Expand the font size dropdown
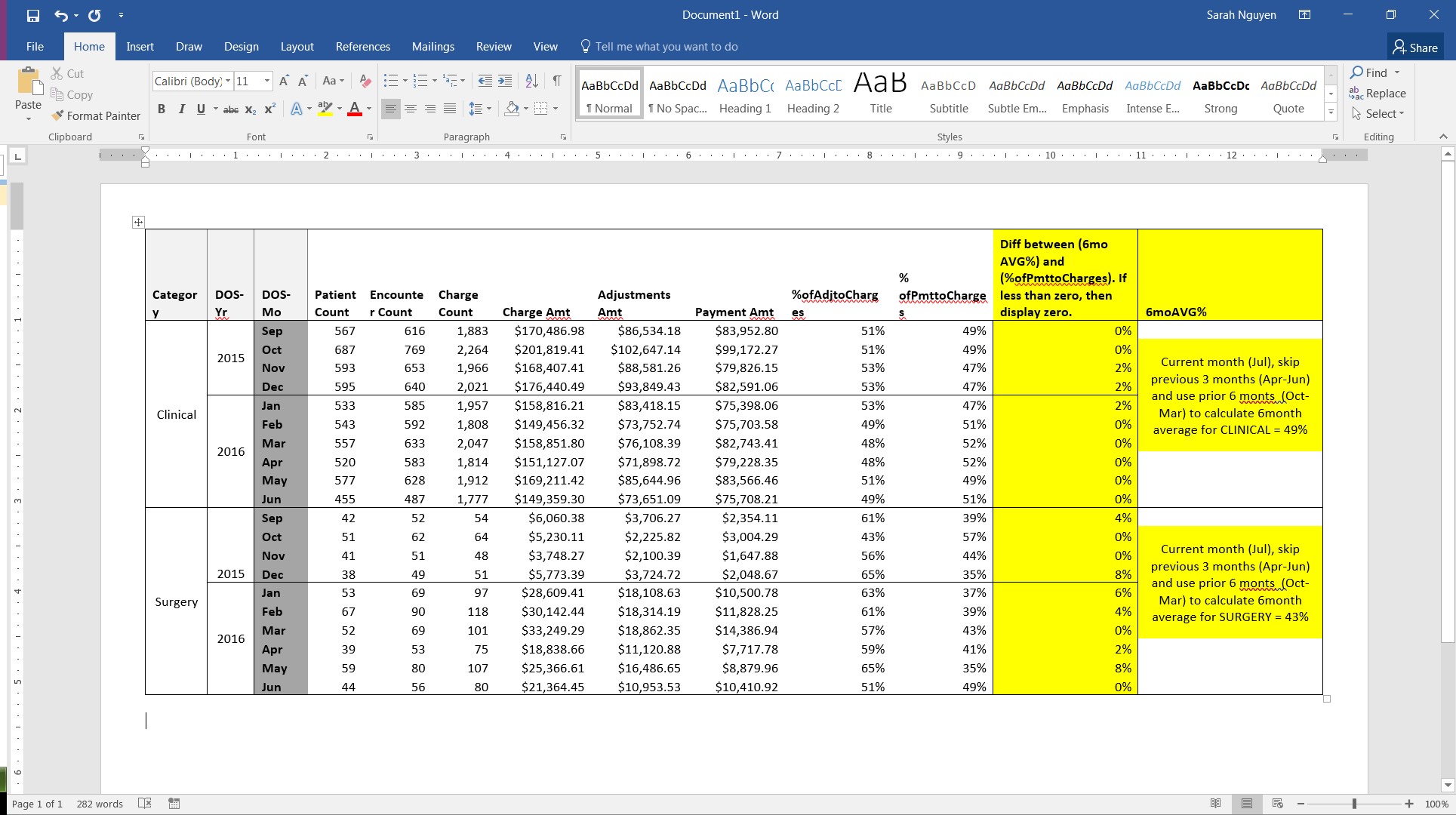Viewport: 1456px width, 815px height. coord(266,81)
